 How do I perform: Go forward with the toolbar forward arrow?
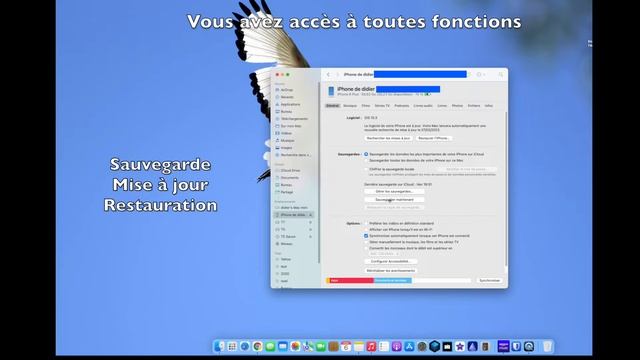[337, 75]
